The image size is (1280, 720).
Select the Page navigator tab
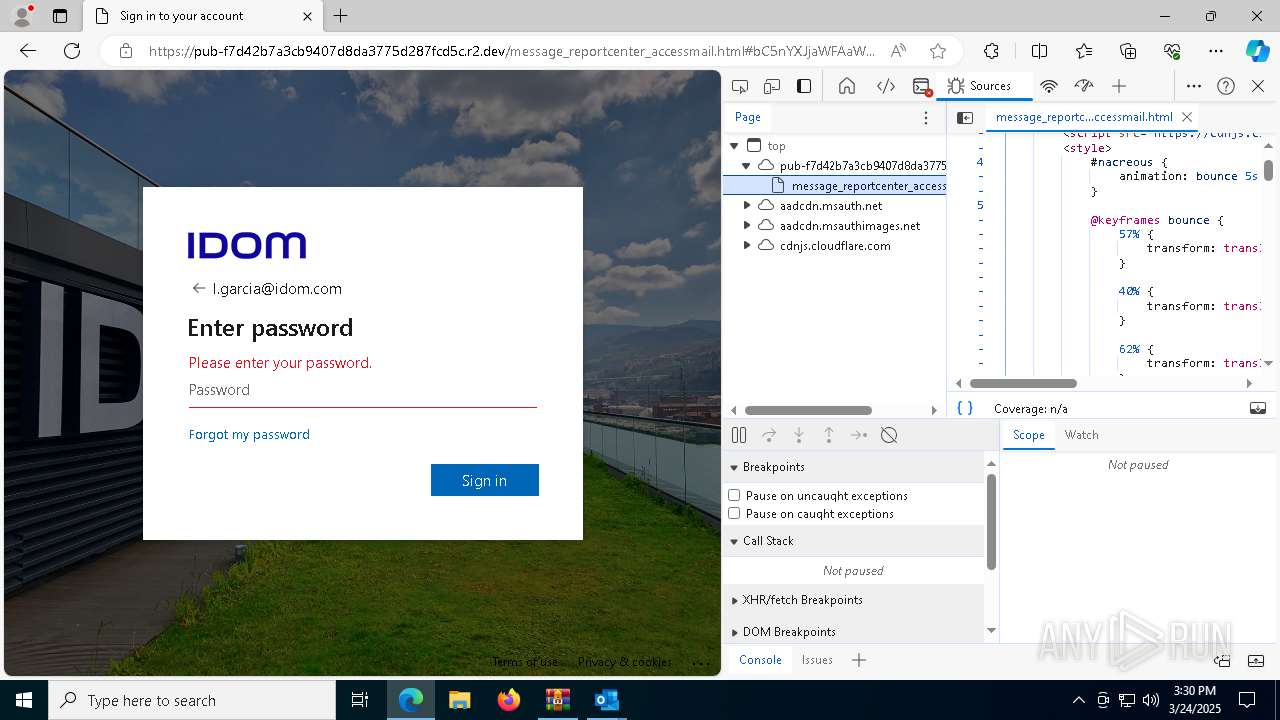pos(748,117)
